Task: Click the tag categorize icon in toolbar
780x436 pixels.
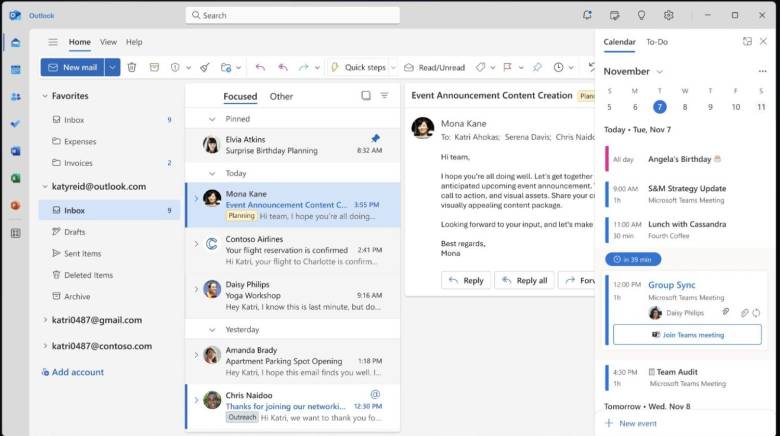Action: coord(480,67)
